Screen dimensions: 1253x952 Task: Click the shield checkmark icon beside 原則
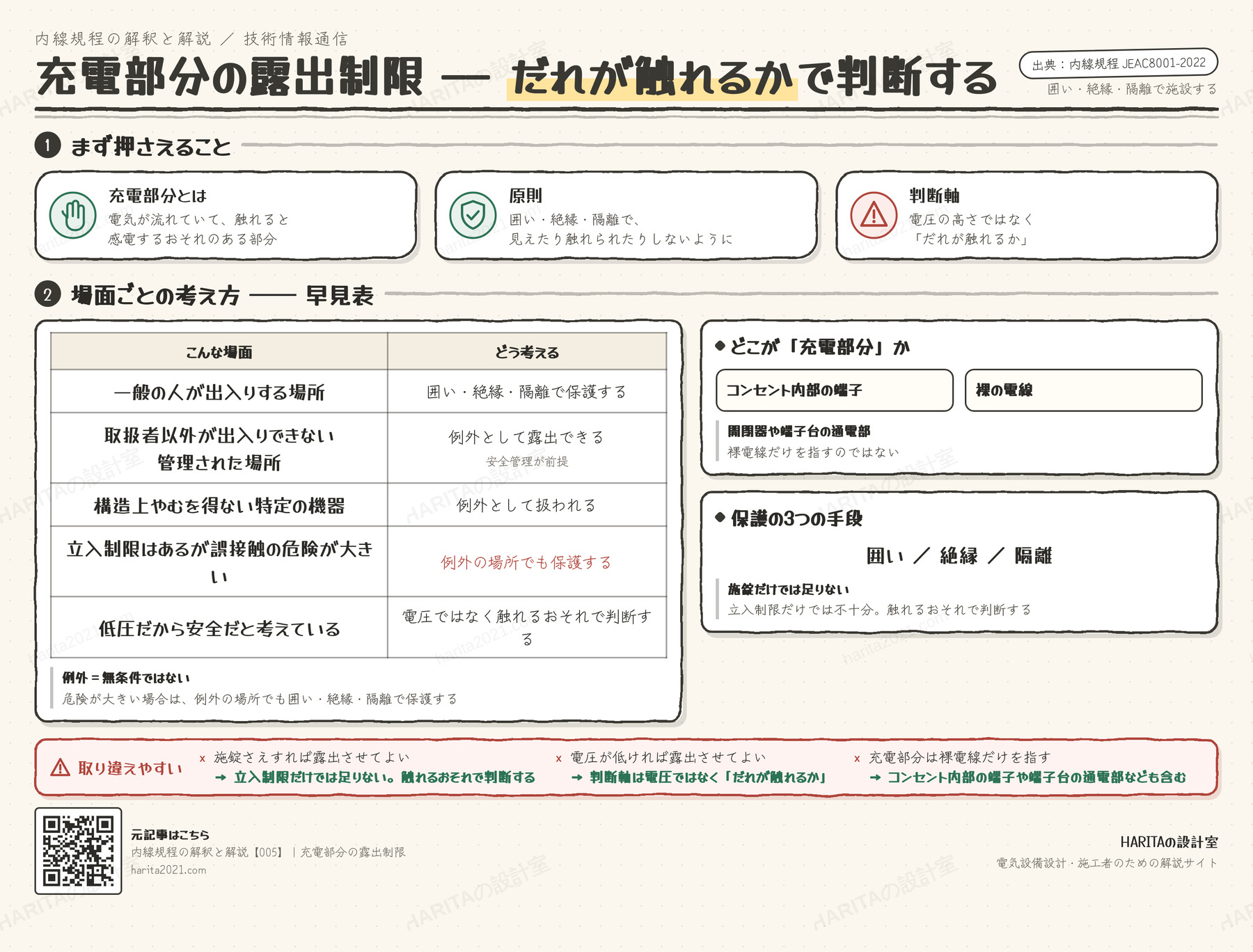coord(473,216)
